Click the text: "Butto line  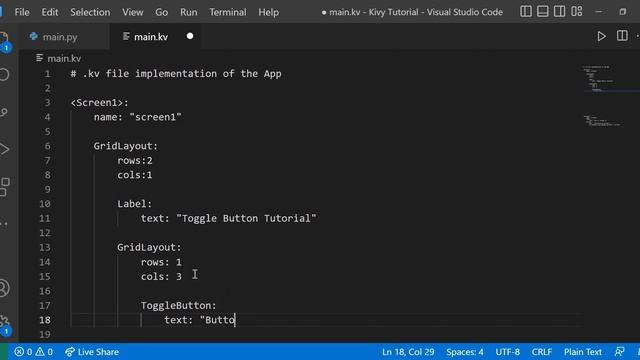(x=200, y=320)
